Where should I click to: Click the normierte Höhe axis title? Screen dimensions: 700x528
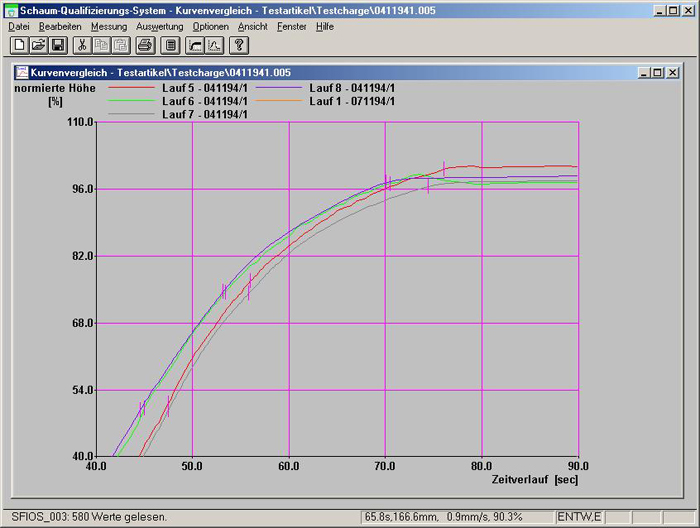pyautogui.click(x=55, y=88)
